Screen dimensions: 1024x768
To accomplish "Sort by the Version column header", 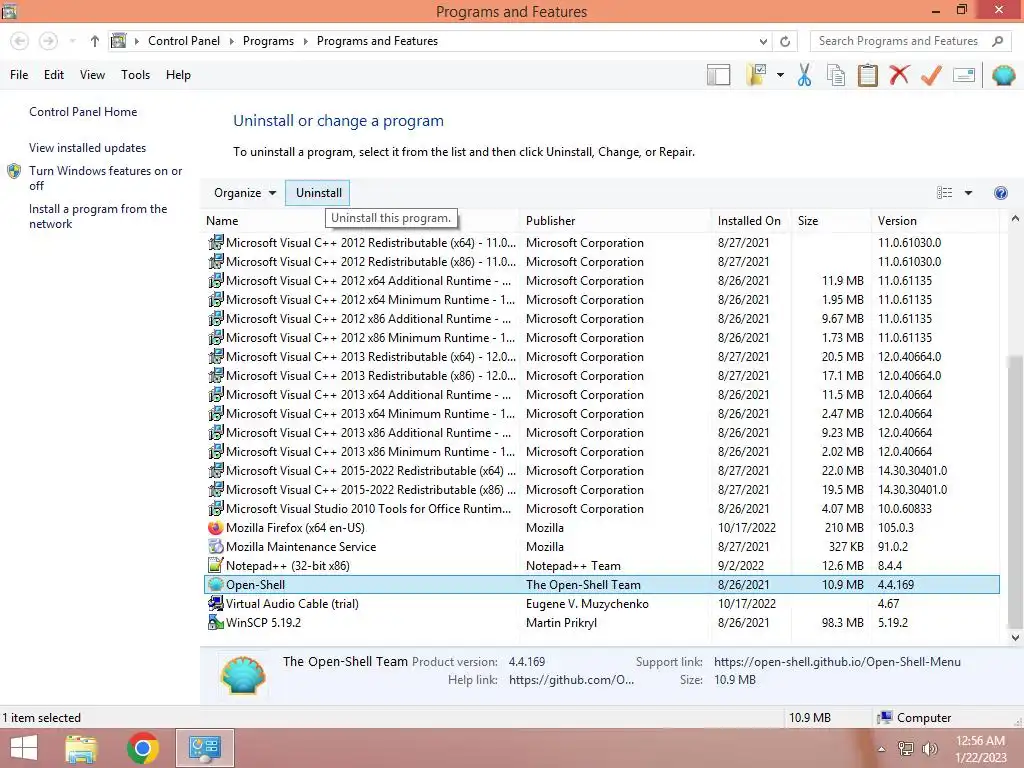I will 897,221.
